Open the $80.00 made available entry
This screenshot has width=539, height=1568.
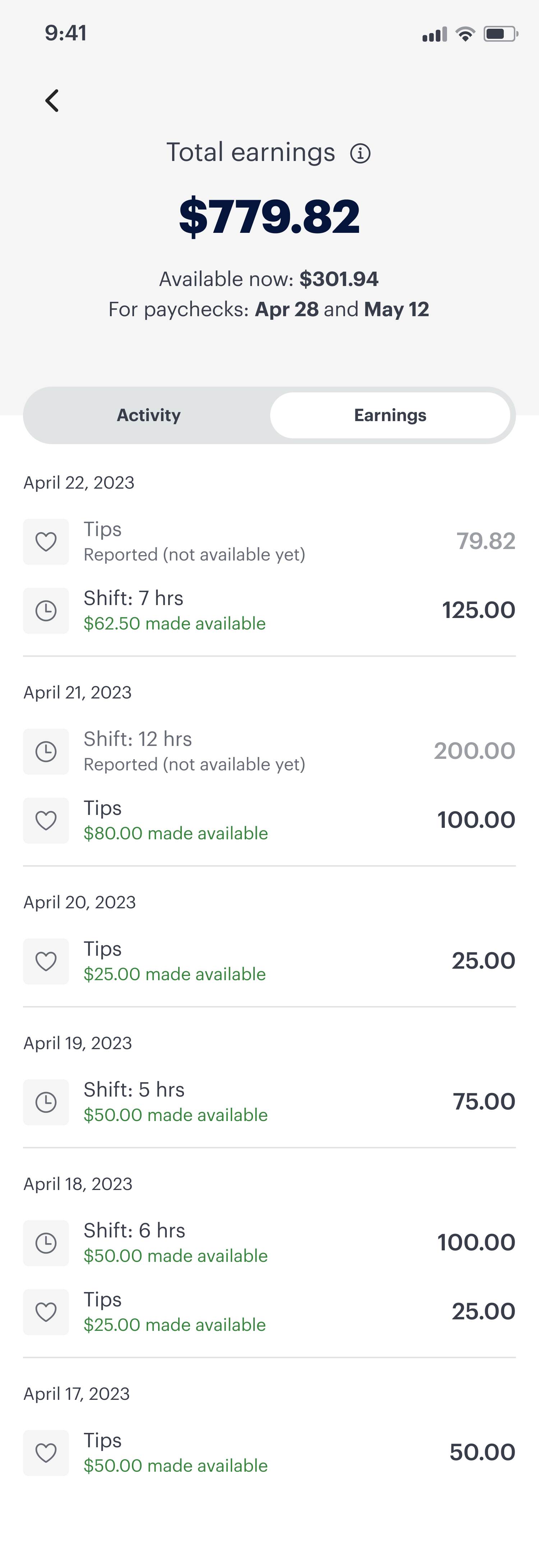click(175, 833)
